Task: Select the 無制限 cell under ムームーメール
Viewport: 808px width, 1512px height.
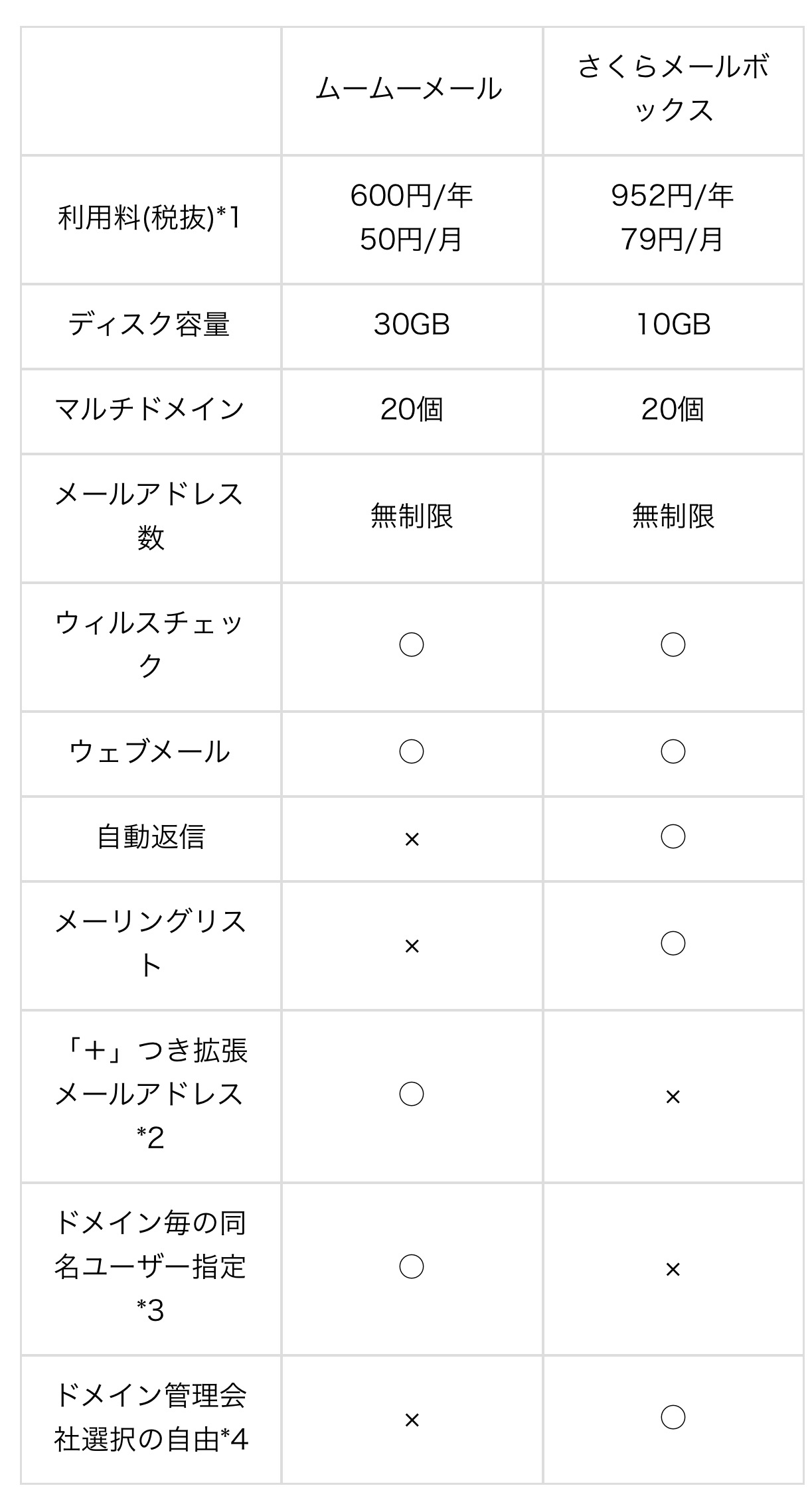Action: 412,516
